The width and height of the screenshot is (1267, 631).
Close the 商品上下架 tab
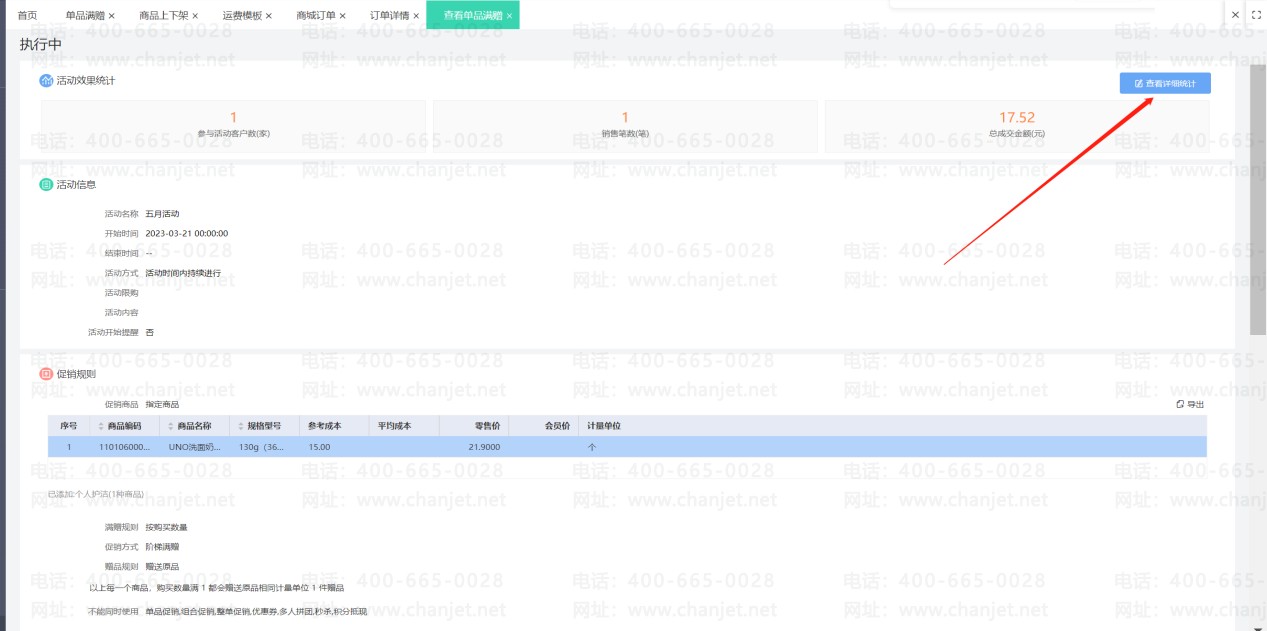click(x=194, y=16)
